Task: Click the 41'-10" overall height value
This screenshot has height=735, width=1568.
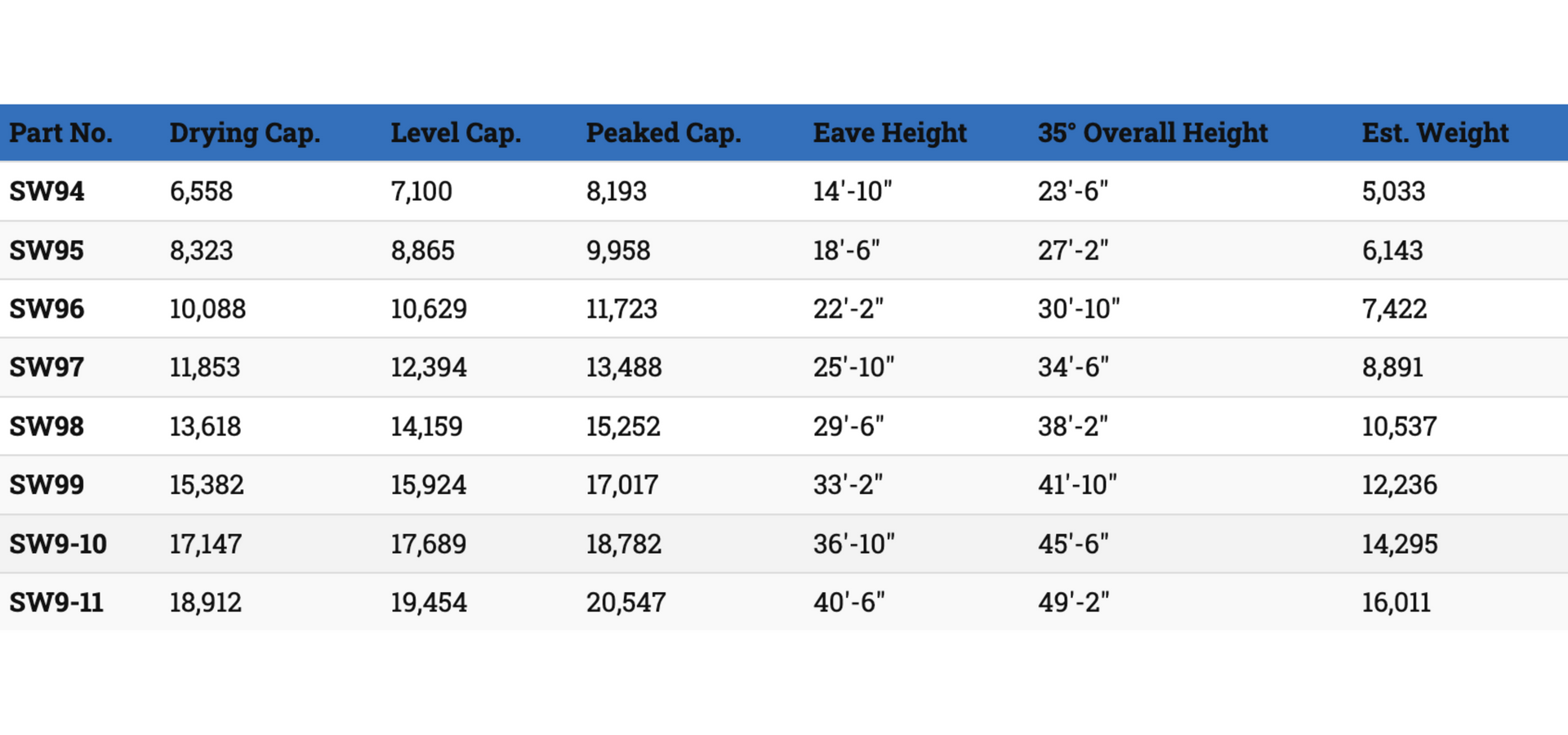Action: click(1077, 485)
